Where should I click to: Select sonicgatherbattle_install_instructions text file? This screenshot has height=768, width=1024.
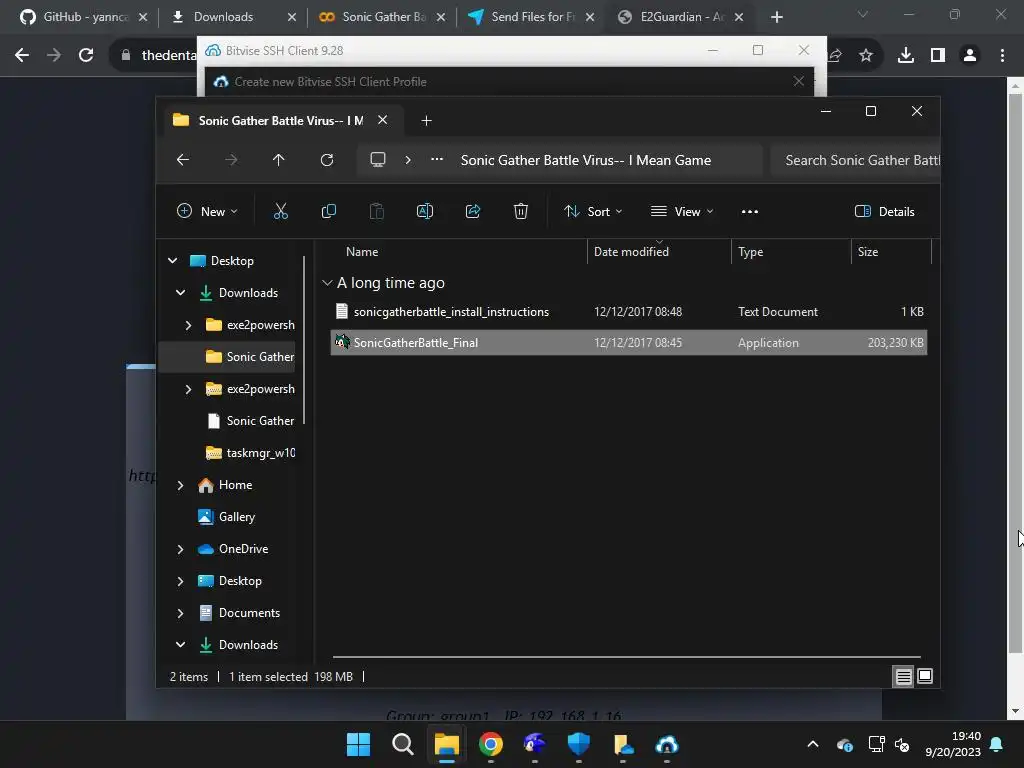(628, 312)
